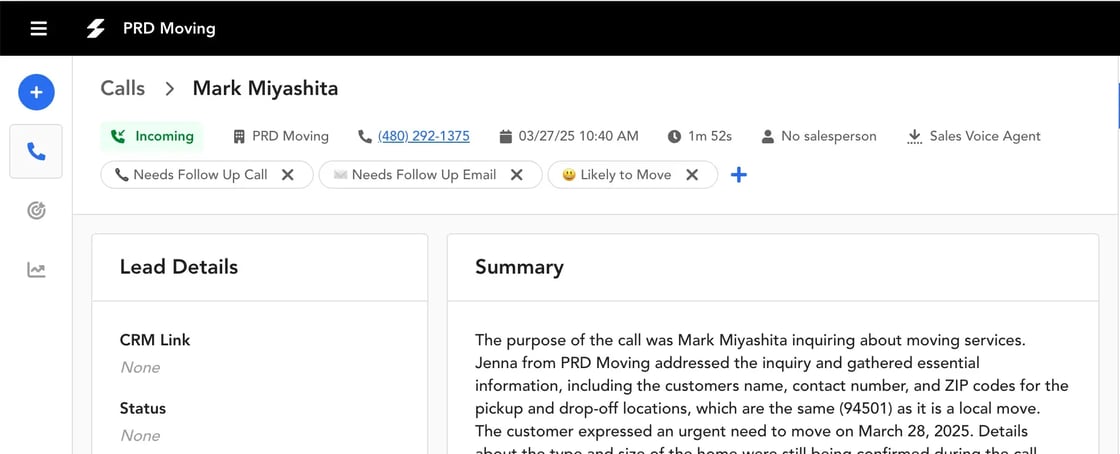Click the phone handset icon beside the number
This screenshot has height=454, width=1120.
(x=365, y=136)
